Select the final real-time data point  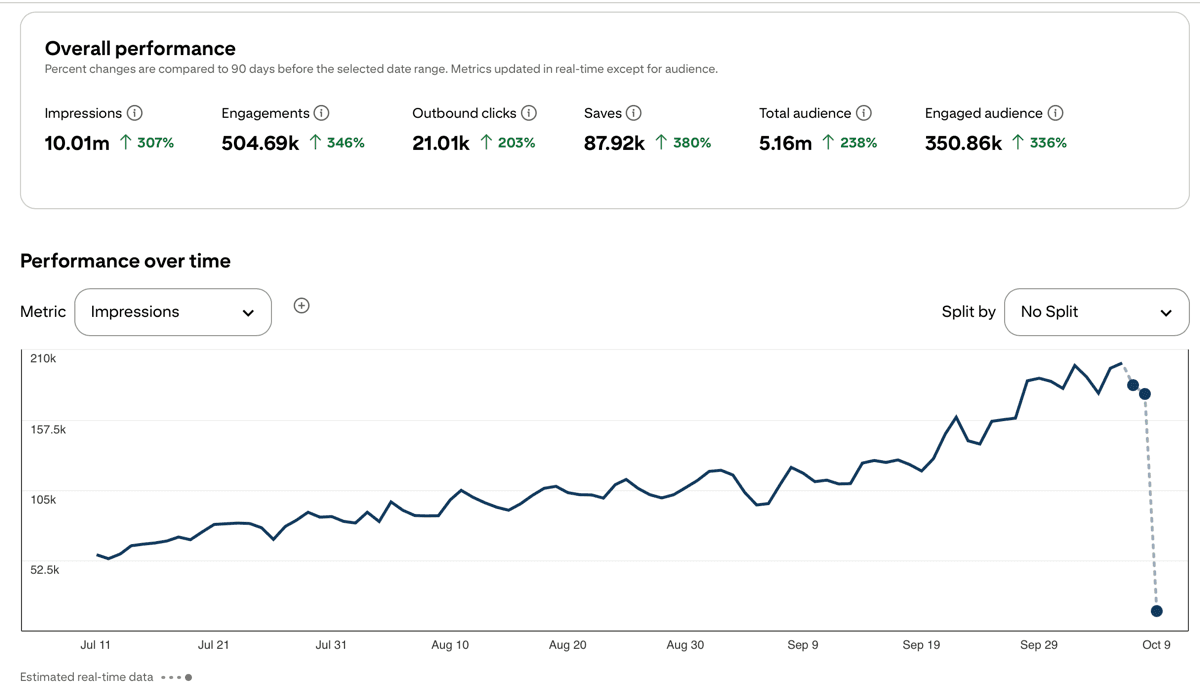point(1157,610)
